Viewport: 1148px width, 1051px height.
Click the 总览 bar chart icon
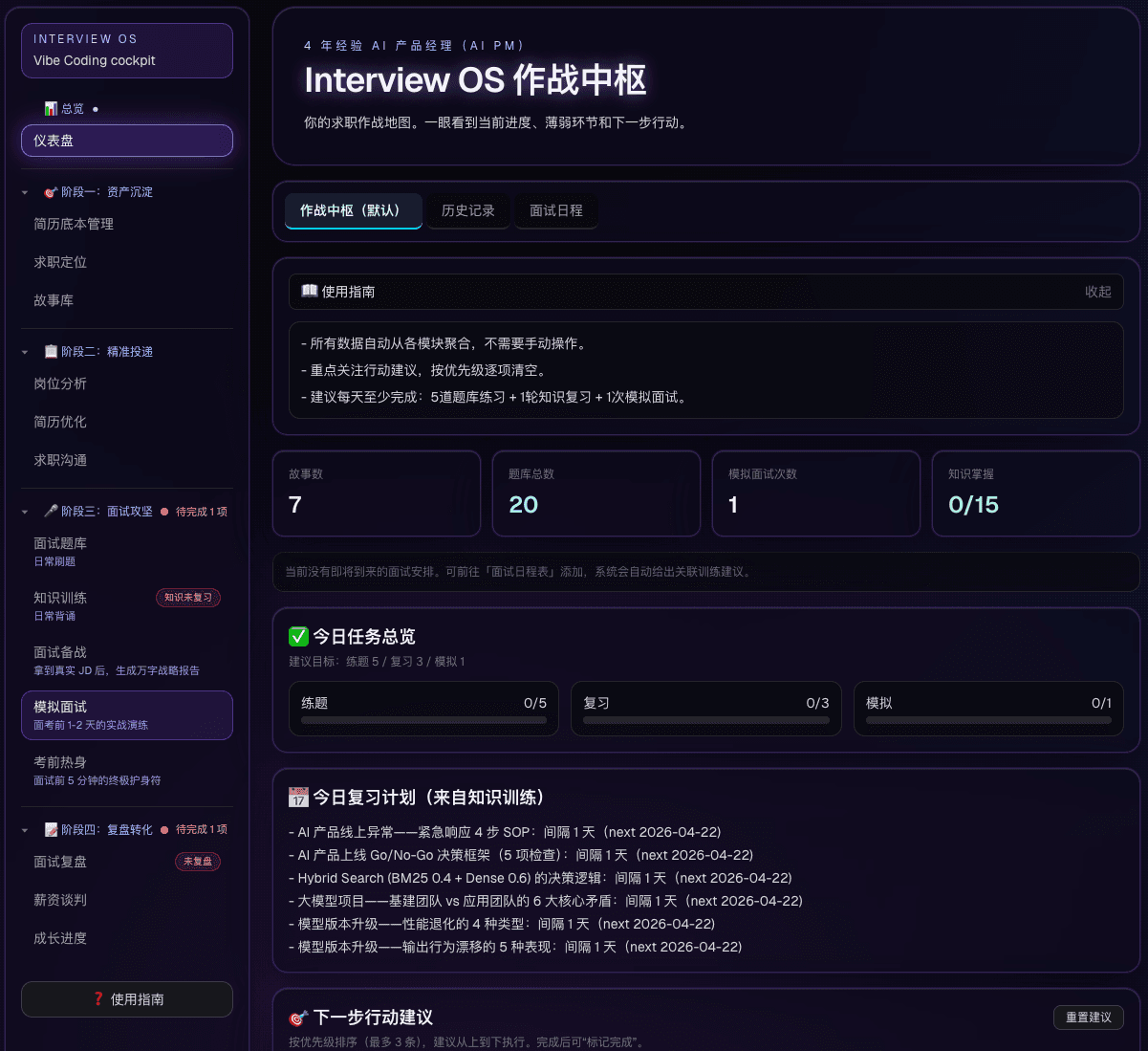click(51, 109)
